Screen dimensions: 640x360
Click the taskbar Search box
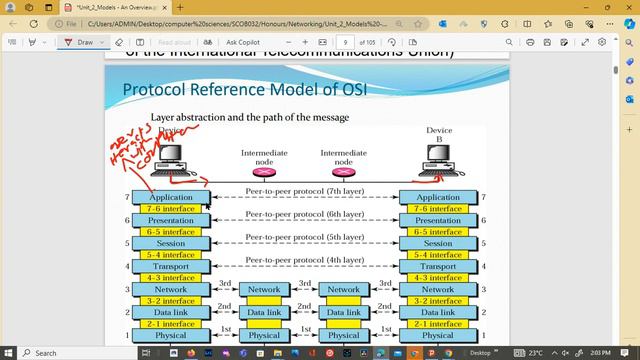78,353
